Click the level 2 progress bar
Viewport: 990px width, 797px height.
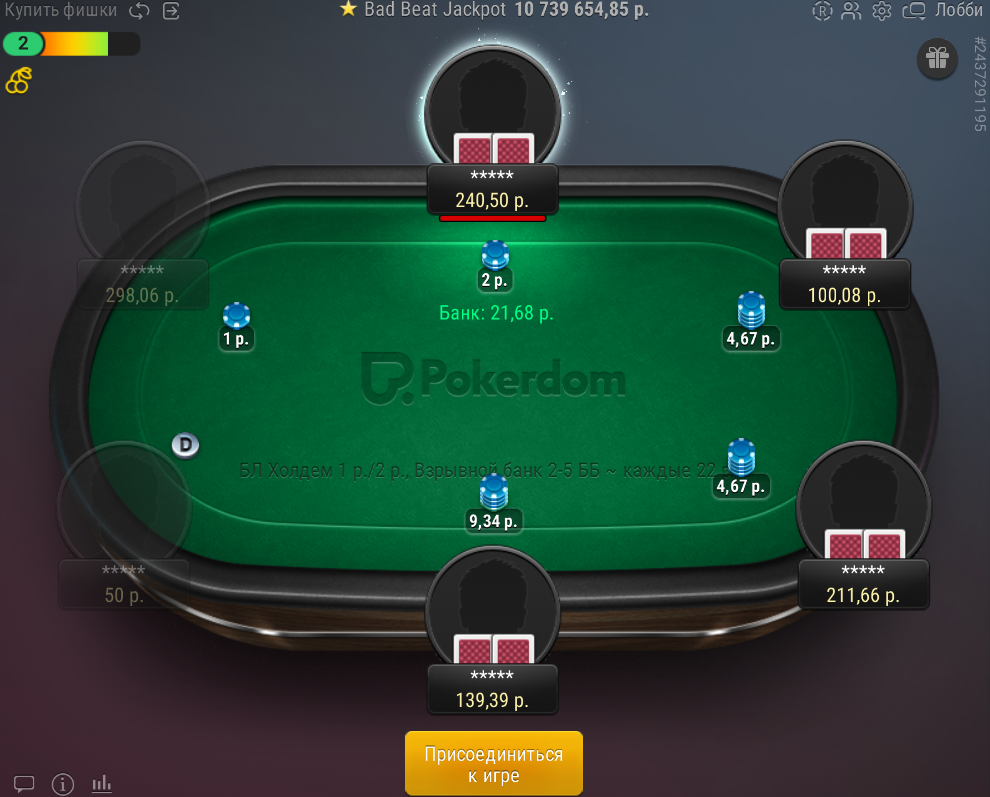tap(71, 44)
